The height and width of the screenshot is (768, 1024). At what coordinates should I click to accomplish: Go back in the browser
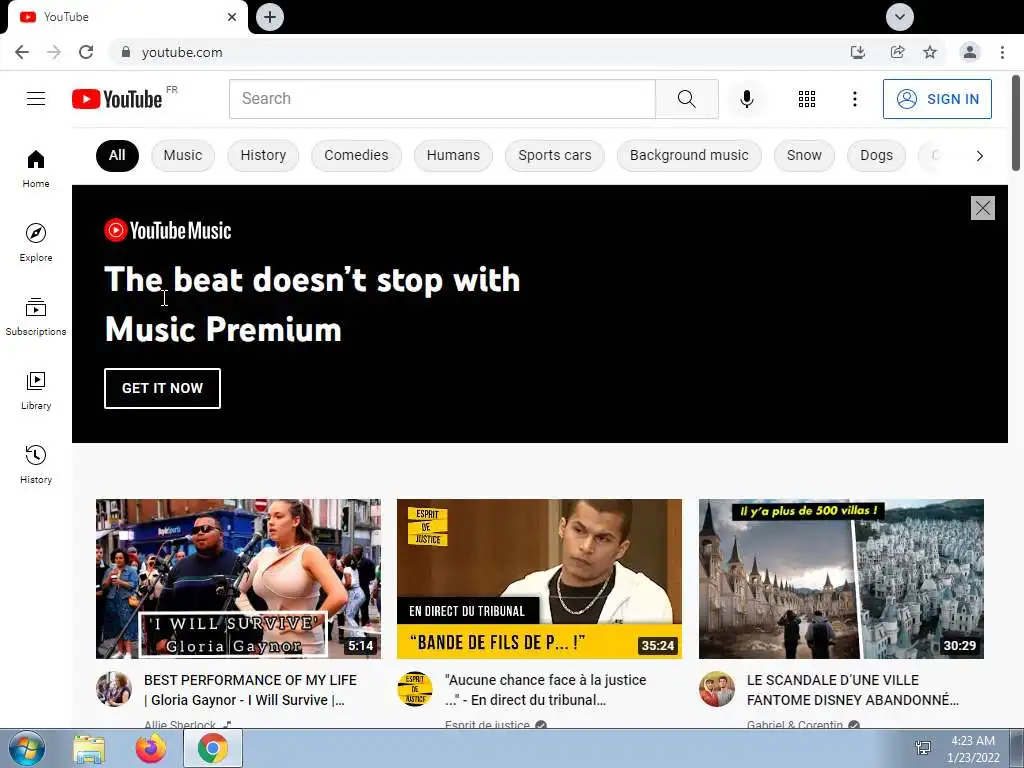point(22,52)
